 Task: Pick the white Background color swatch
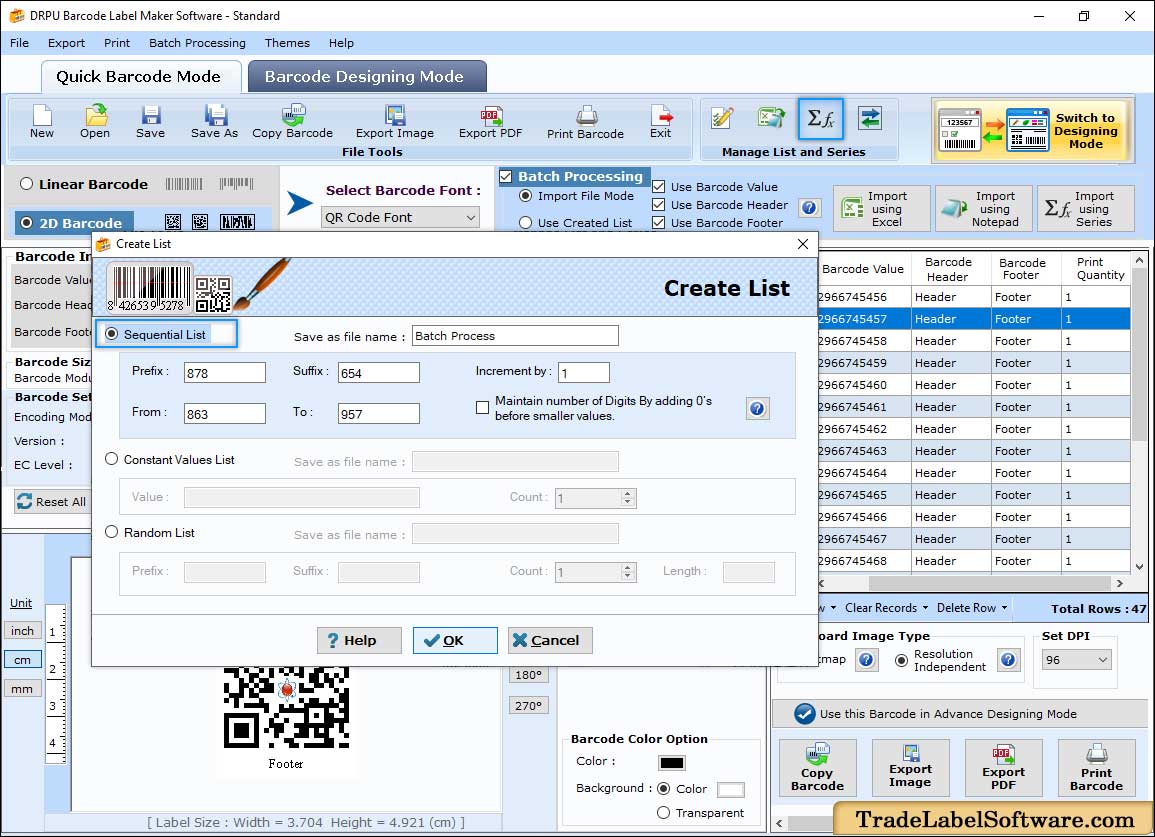(x=731, y=790)
